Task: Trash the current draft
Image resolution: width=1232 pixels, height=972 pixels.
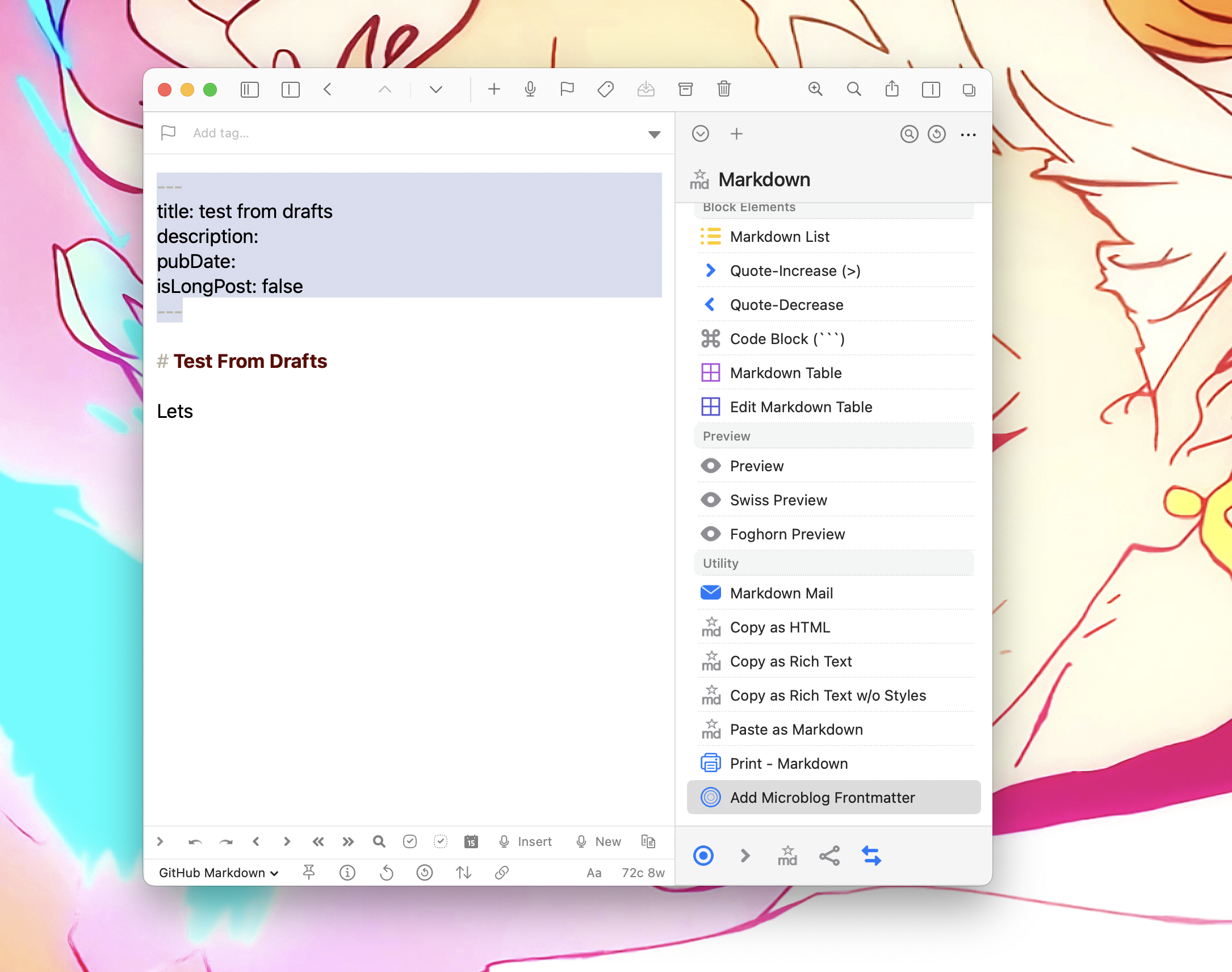Action: [x=724, y=89]
